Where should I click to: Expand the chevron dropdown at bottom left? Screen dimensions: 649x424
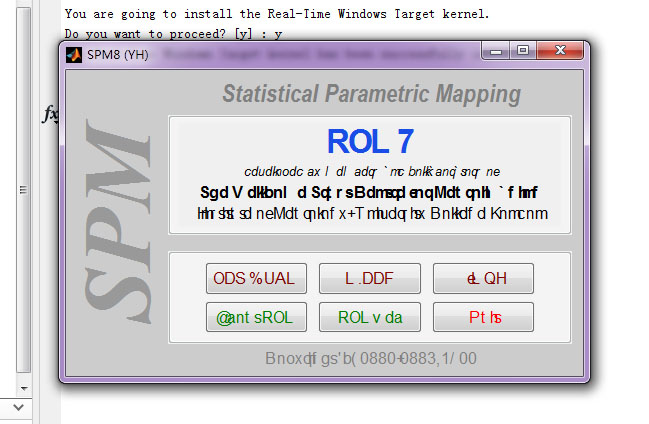18,407
